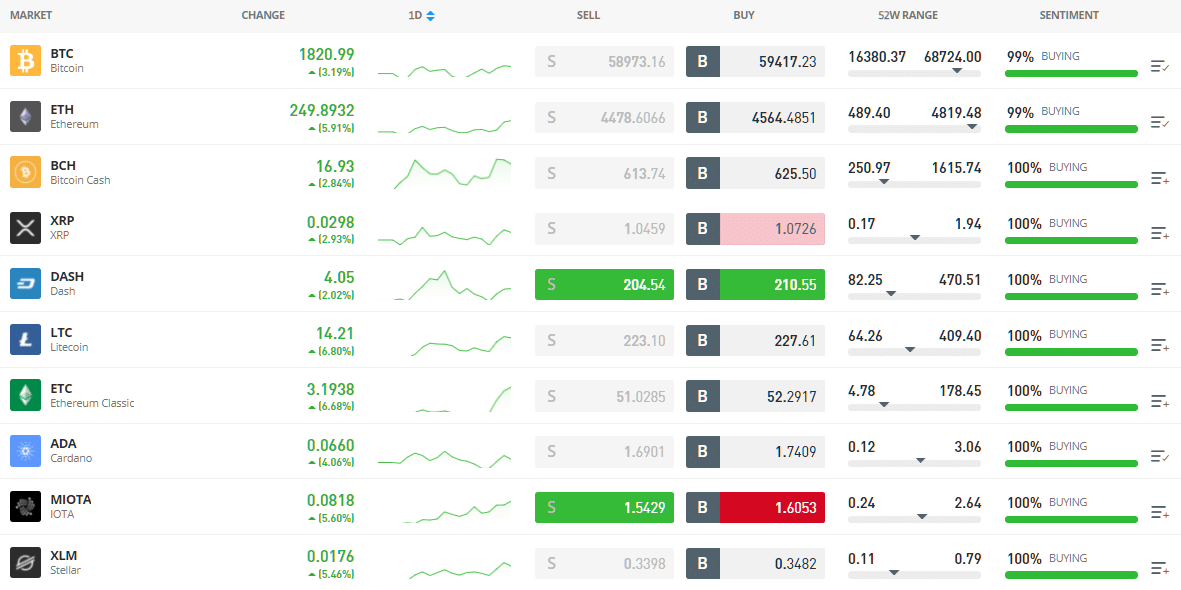The image size is (1181, 590).
Task: Open the BTC one-day sparkline chart
Action: tap(444, 70)
